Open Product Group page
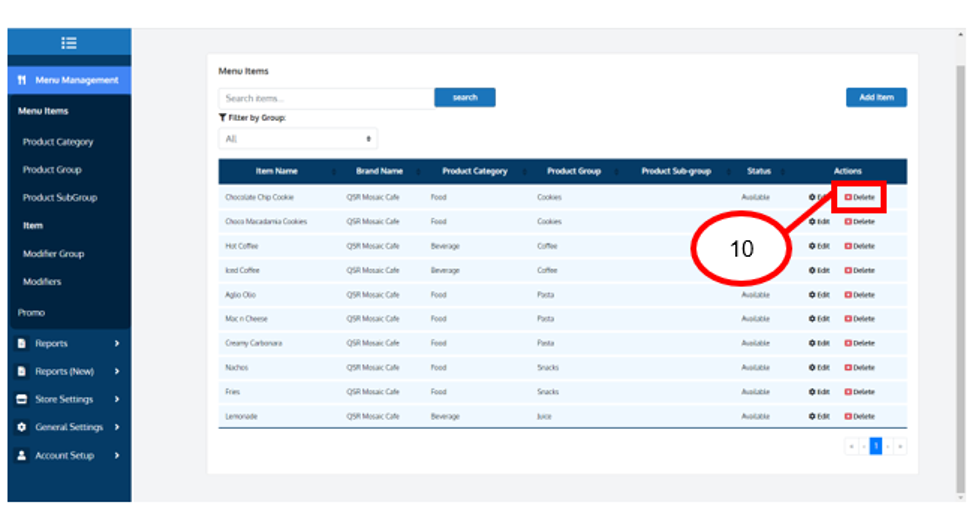Viewport: 972px width, 512px height. coord(52,169)
